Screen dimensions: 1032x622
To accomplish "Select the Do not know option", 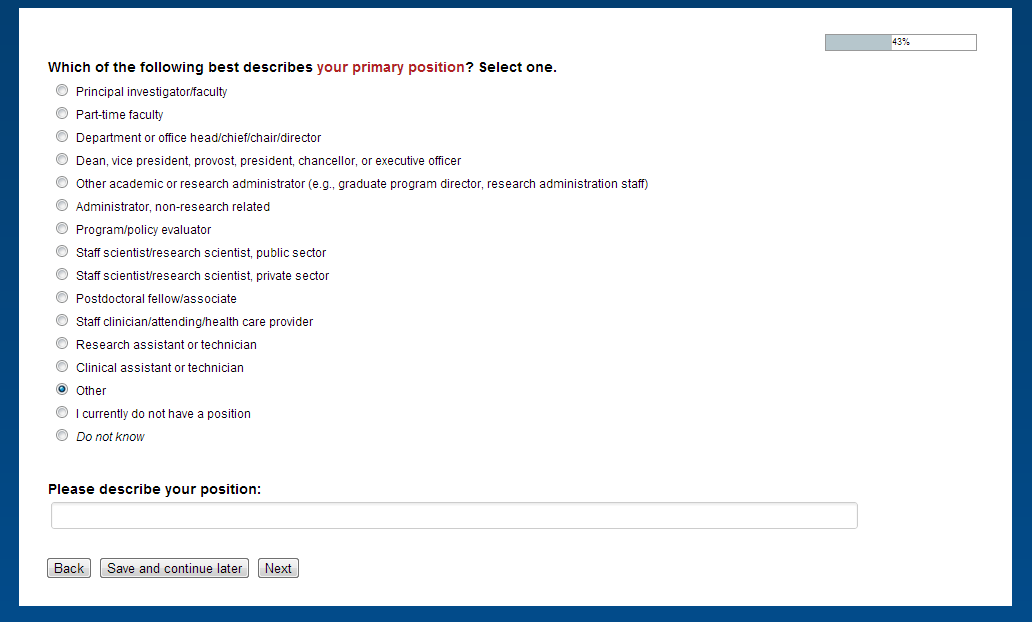I will tap(62, 436).
